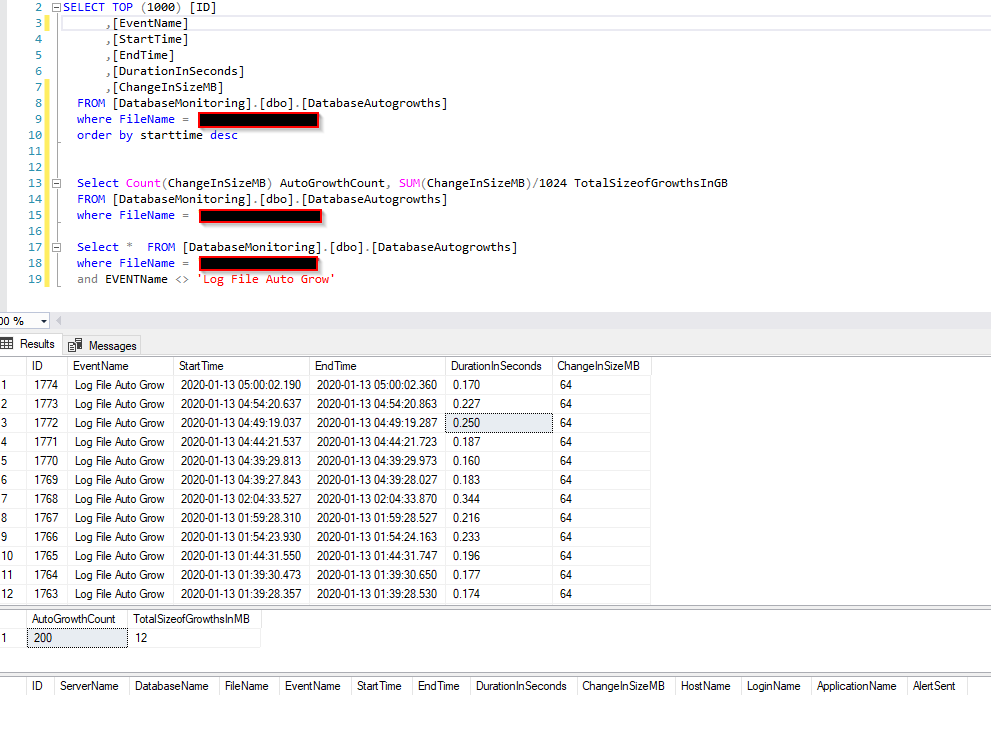Image resolution: width=991 pixels, height=746 pixels.
Task: Select the ID cell 1771
Action: click(x=47, y=442)
